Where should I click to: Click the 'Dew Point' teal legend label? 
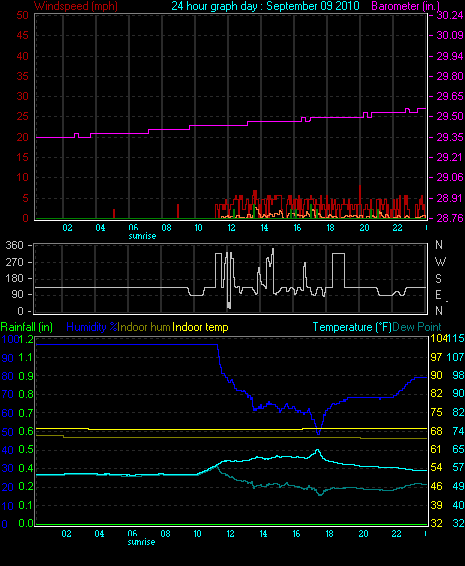coord(417,327)
